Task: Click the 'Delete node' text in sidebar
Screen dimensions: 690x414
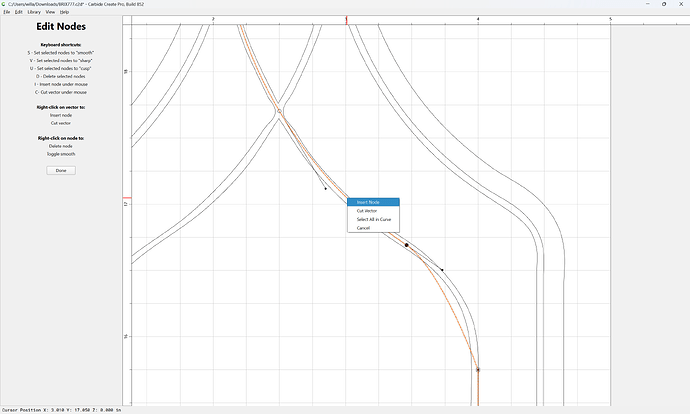Action: (61, 146)
